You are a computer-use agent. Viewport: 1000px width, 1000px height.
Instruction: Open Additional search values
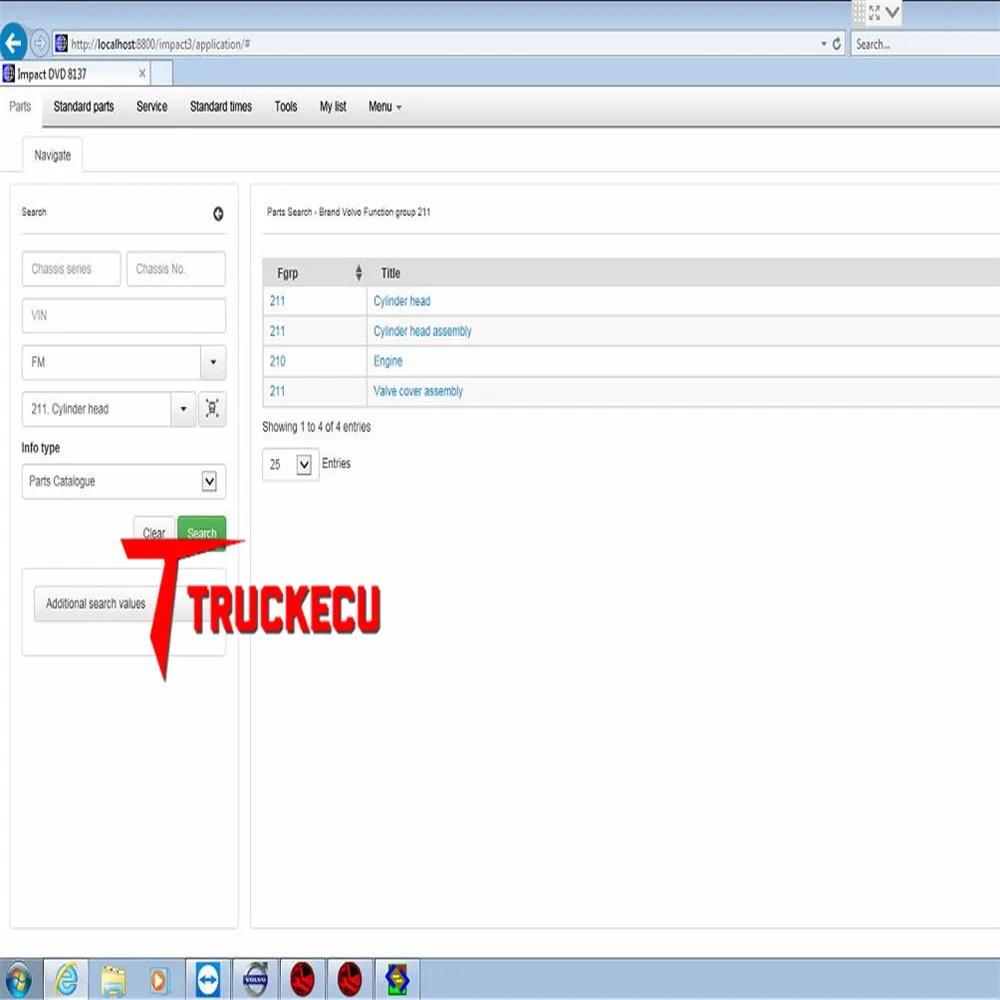click(x=96, y=603)
